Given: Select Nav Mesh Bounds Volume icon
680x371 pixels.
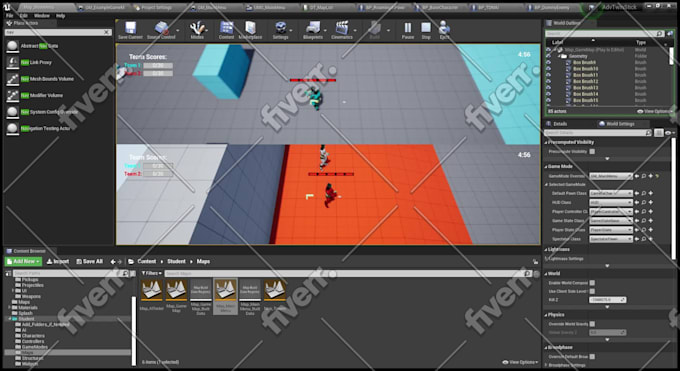Looking at the screenshot, I should point(13,79).
